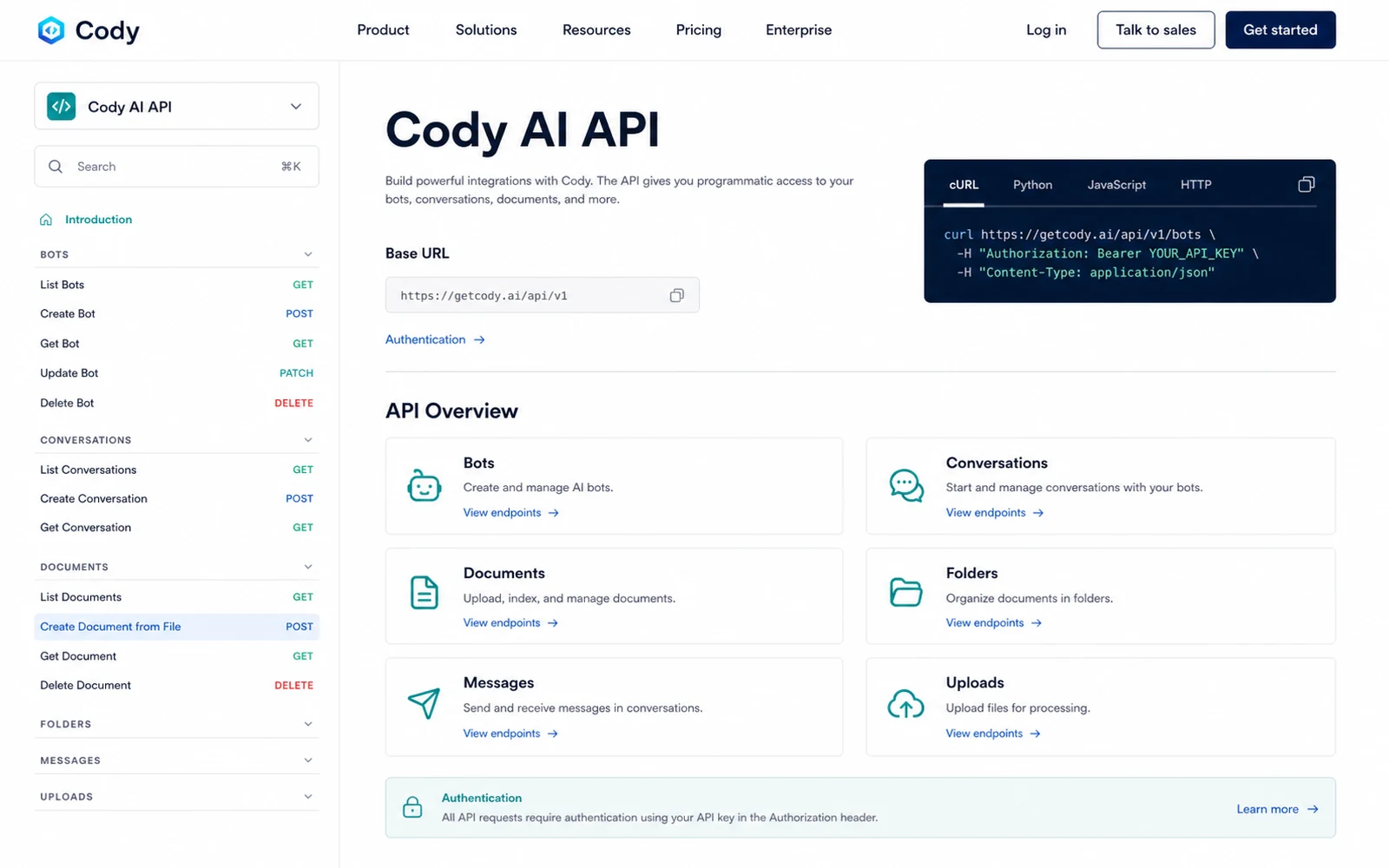1389x868 pixels.
Task: Open List Conversations endpoint
Action: pos(176,470)
